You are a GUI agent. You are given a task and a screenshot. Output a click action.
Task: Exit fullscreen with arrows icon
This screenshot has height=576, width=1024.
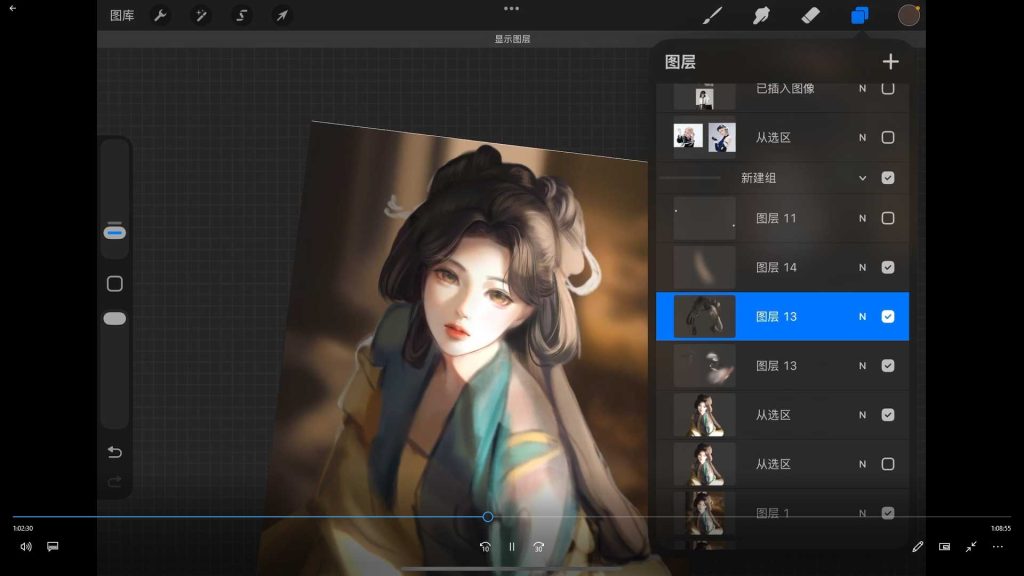pos(971,547)
